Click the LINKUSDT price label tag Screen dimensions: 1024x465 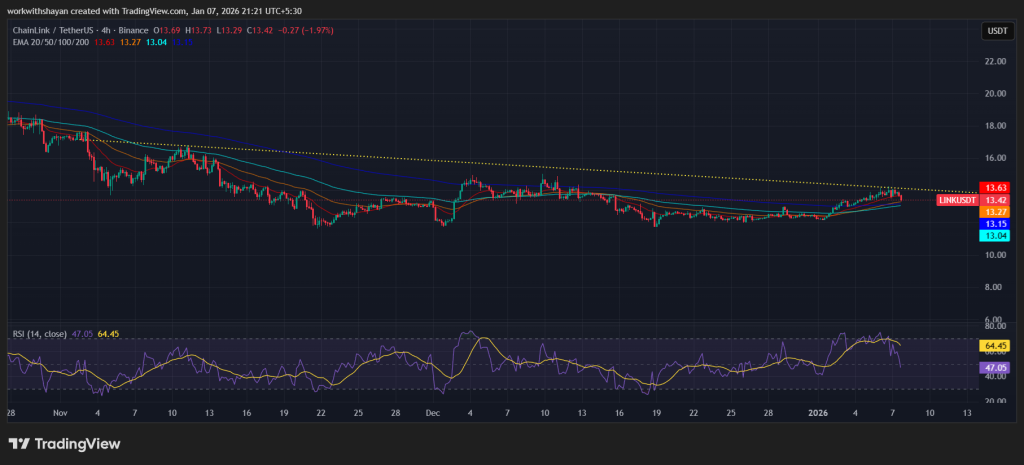[x=956, y=200]
